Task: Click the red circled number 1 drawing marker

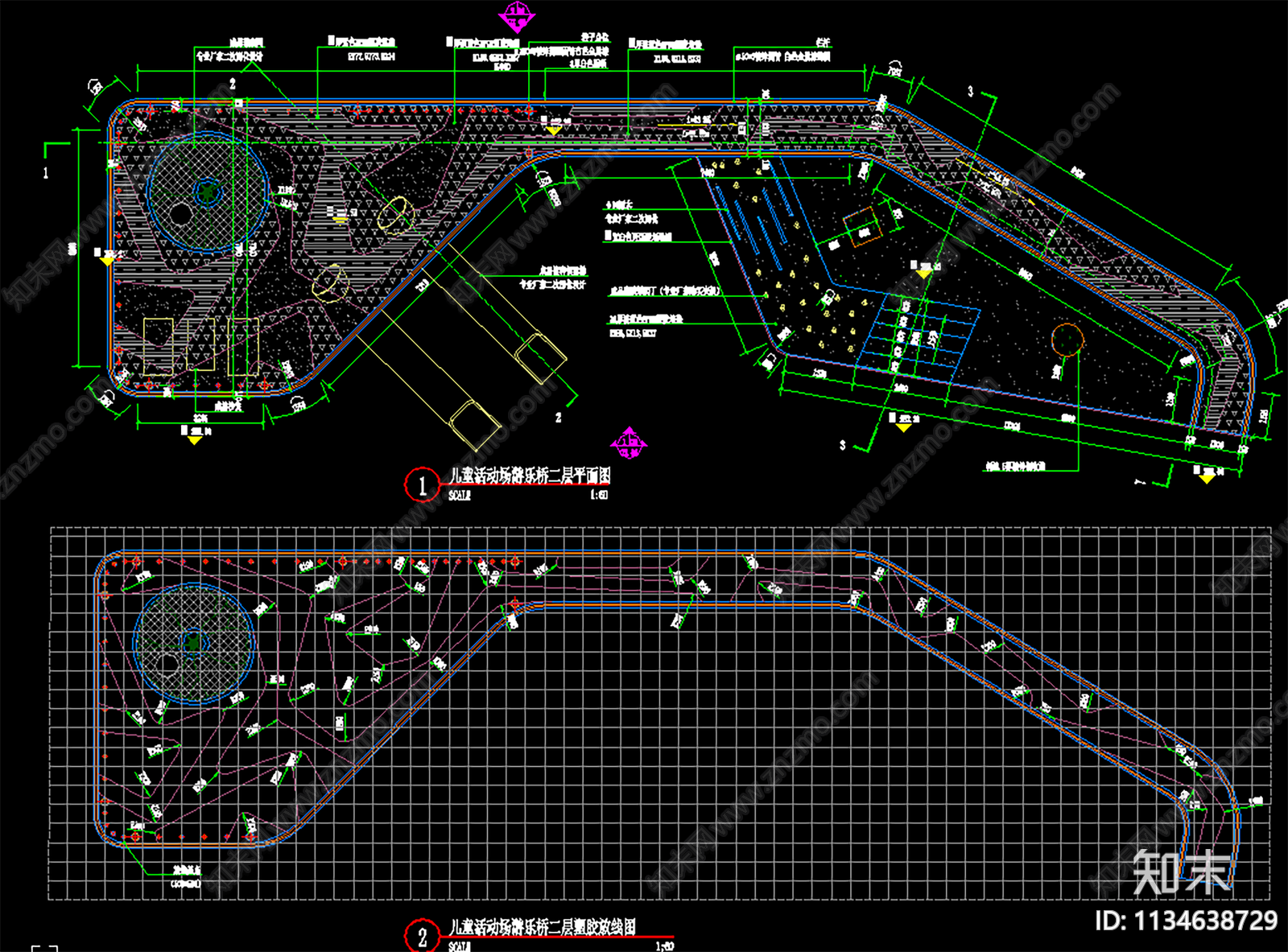Action: tap(422, 485)
